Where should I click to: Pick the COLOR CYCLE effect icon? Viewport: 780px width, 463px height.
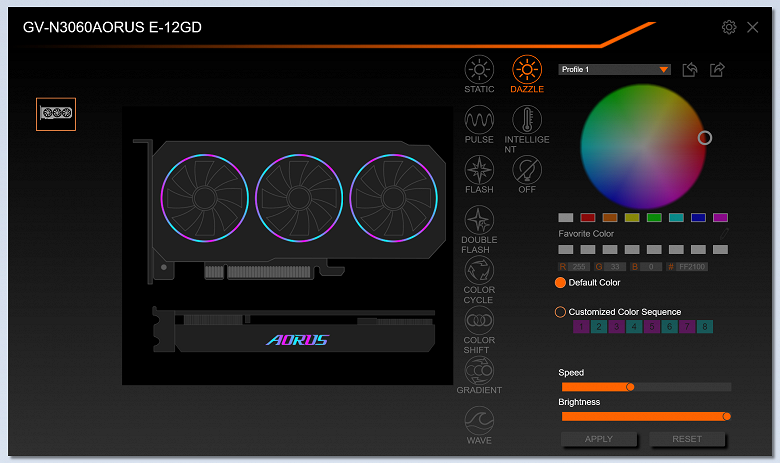click(479, 271)
